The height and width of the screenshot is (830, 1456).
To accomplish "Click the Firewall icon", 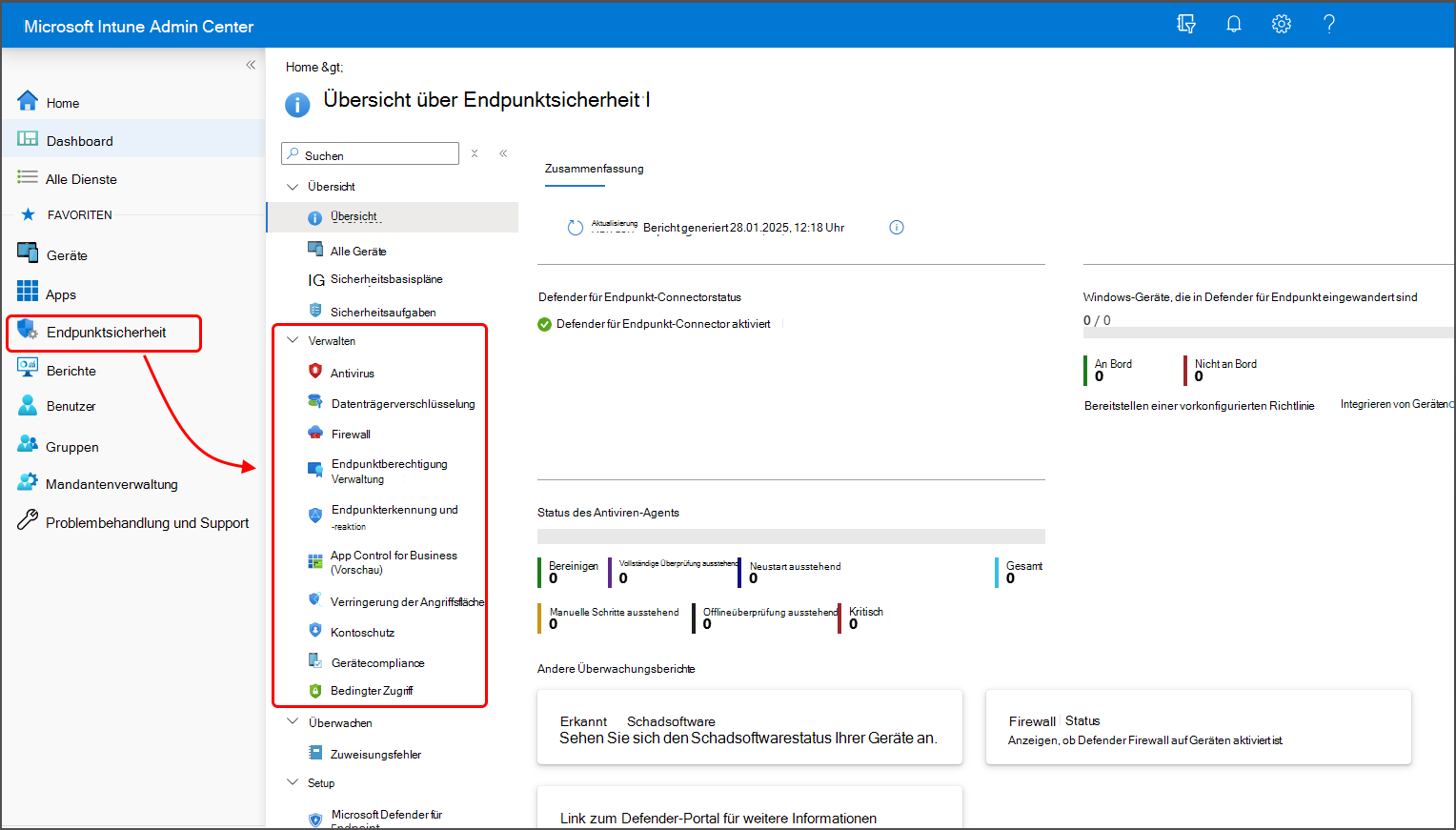I will pyautogui.click(x=315, y=432).
